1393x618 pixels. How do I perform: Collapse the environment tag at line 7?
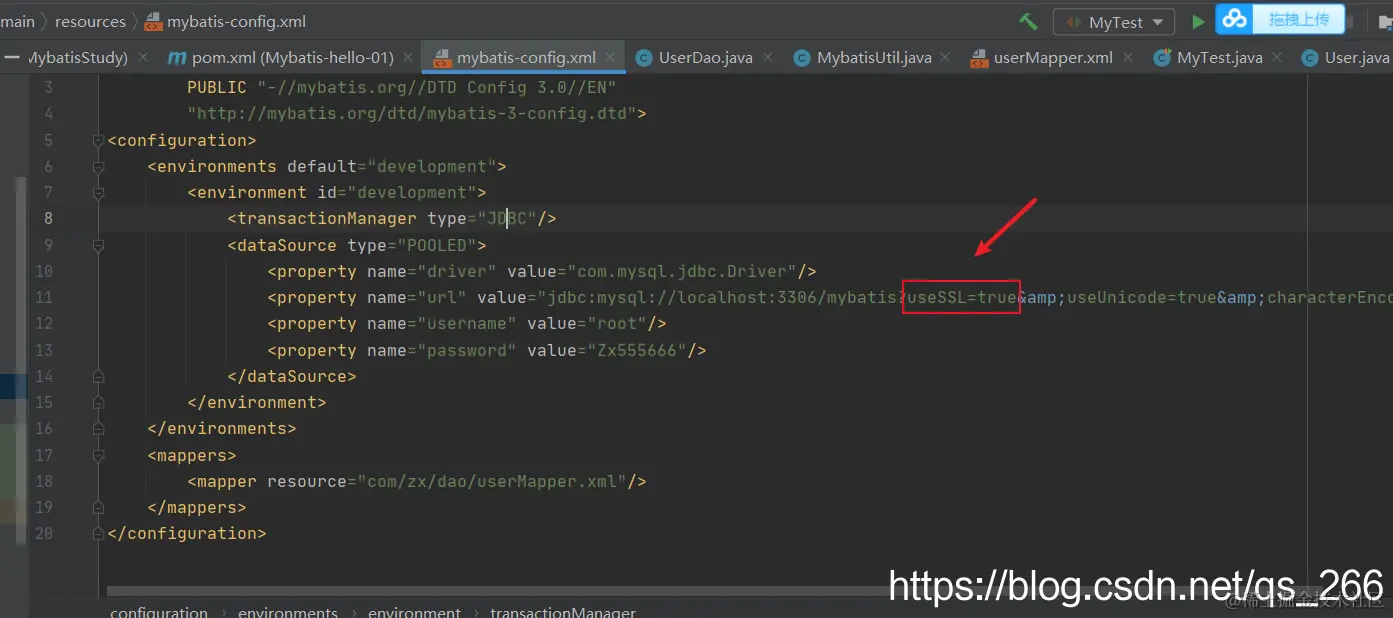click(98, 193)
